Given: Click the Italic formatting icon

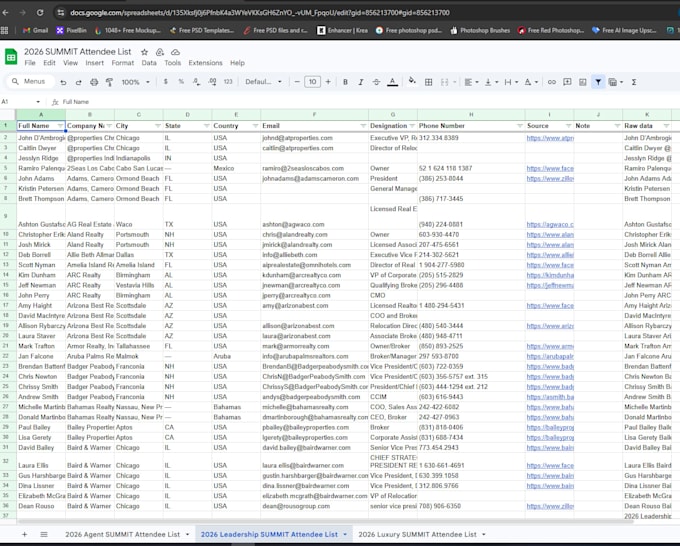Looking at the screenshot, I should coord(361,82).
